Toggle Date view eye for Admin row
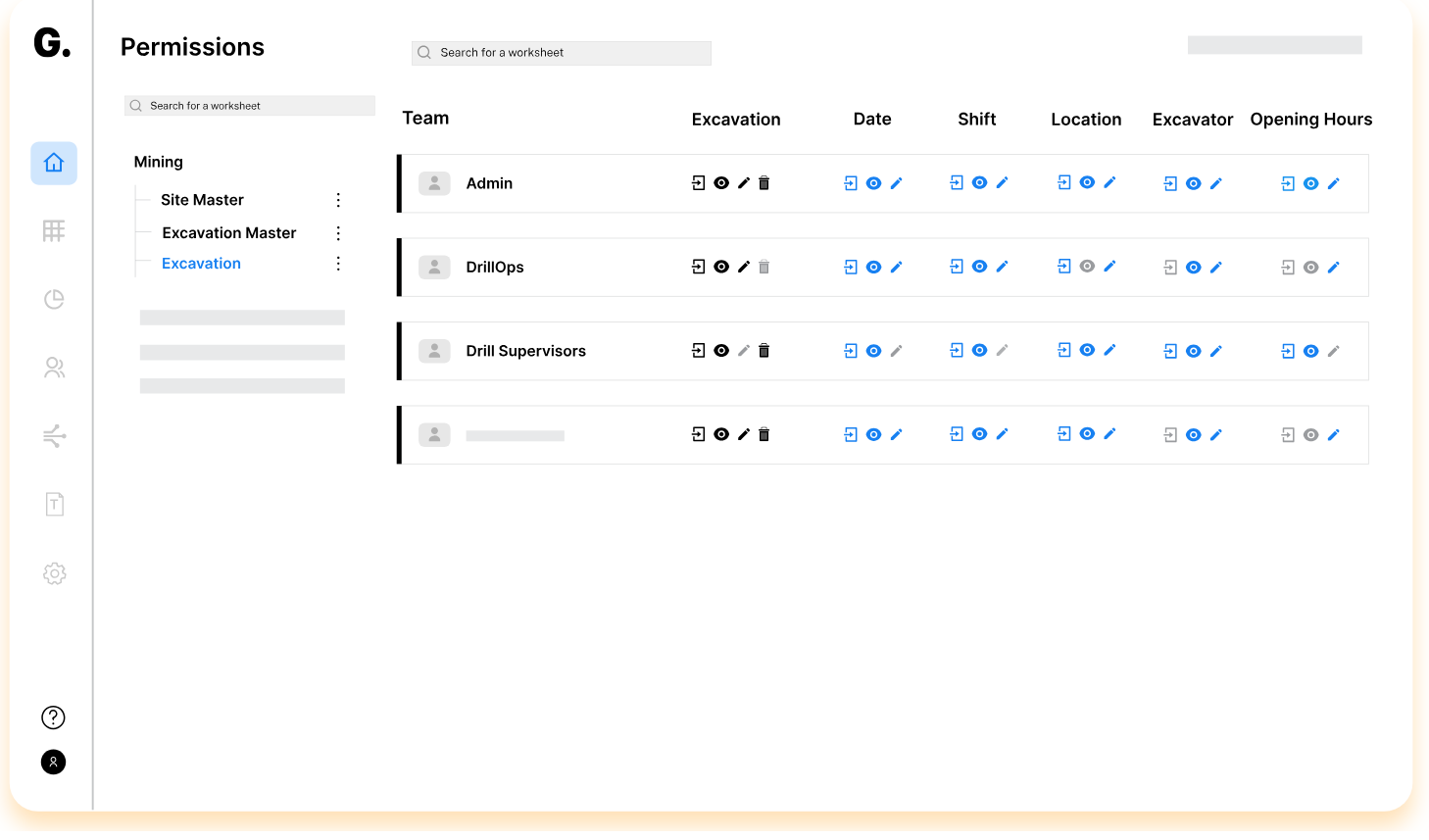 point(873,183)
